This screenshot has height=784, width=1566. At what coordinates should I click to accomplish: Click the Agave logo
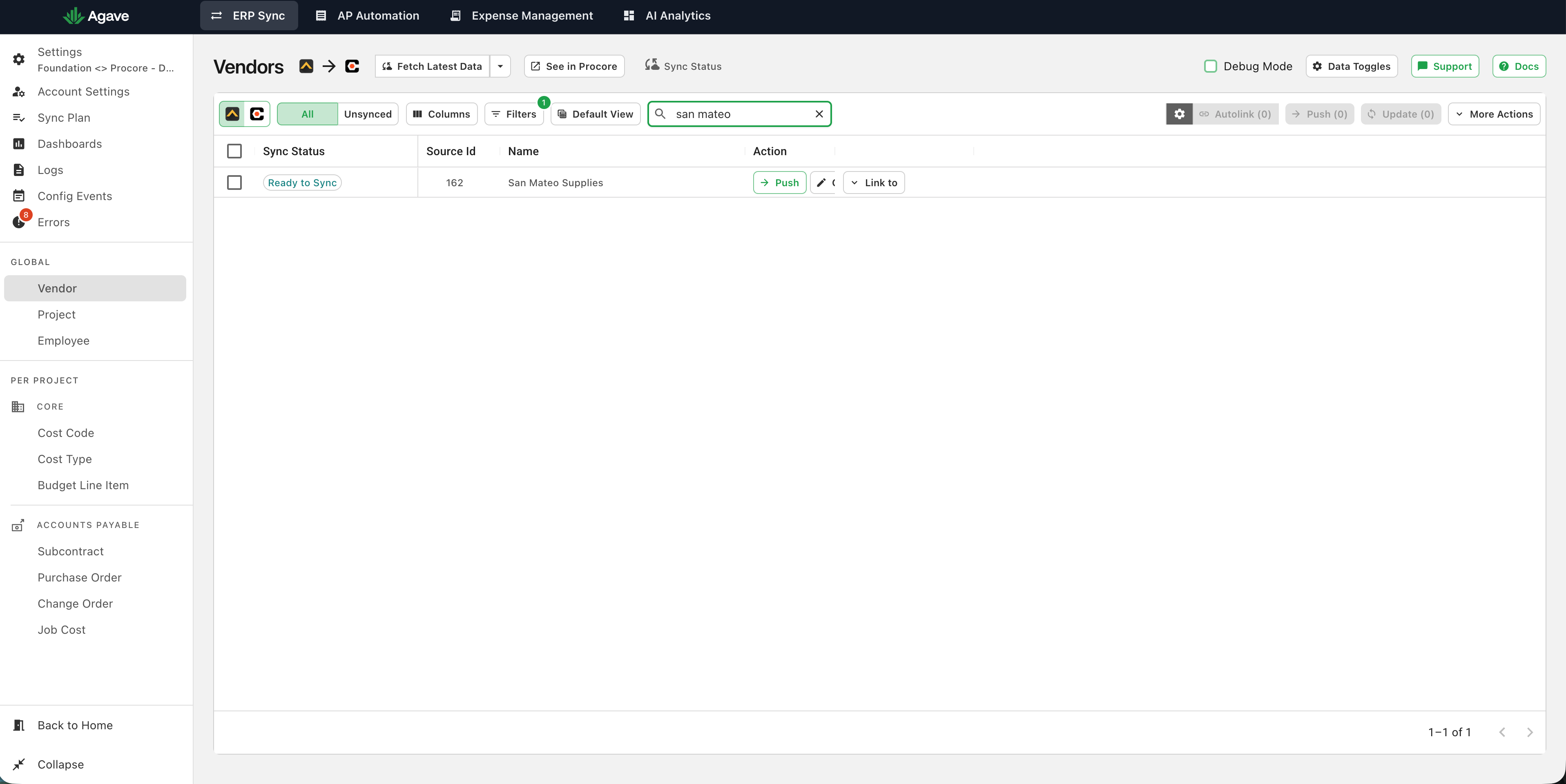[96, 16]
